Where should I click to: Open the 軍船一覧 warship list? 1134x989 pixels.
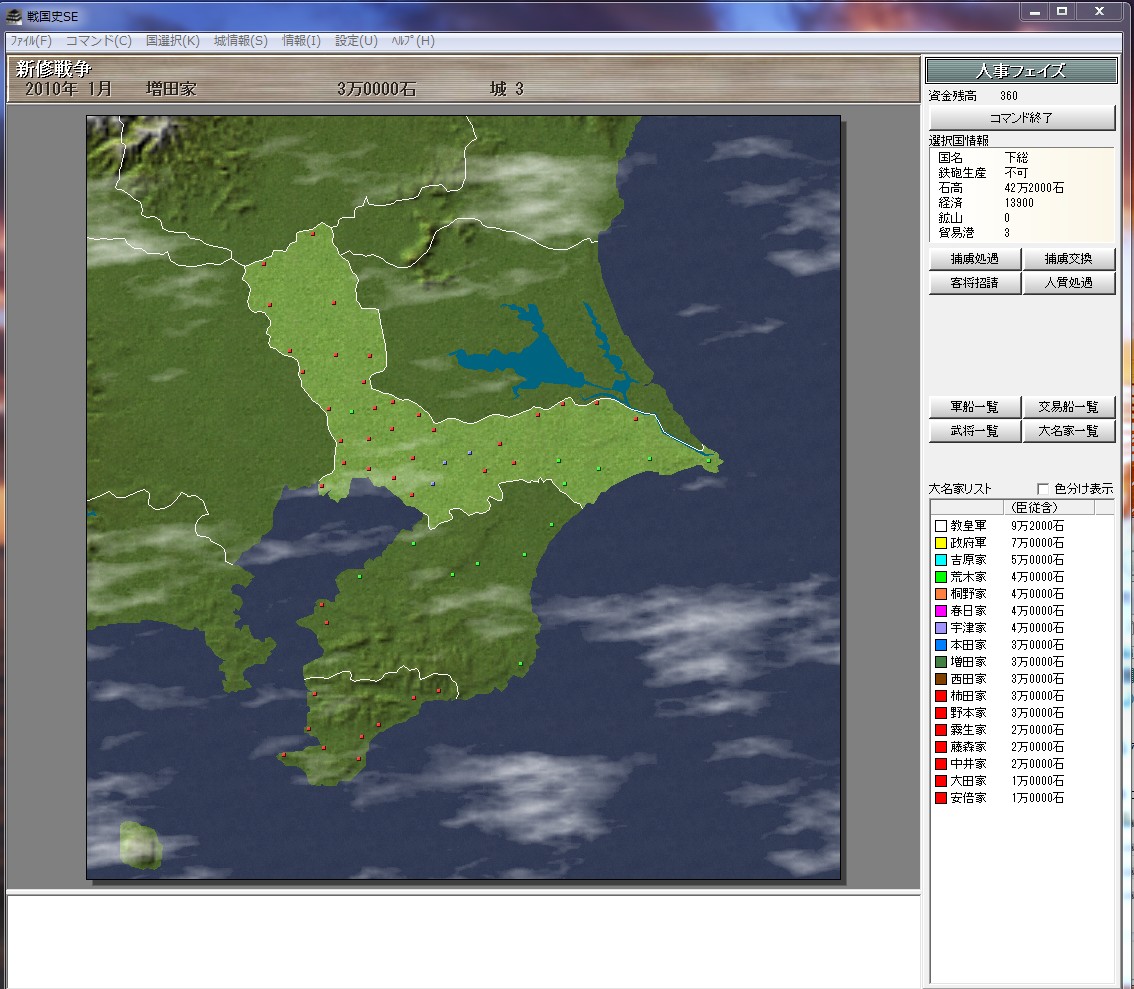(974, 407)
